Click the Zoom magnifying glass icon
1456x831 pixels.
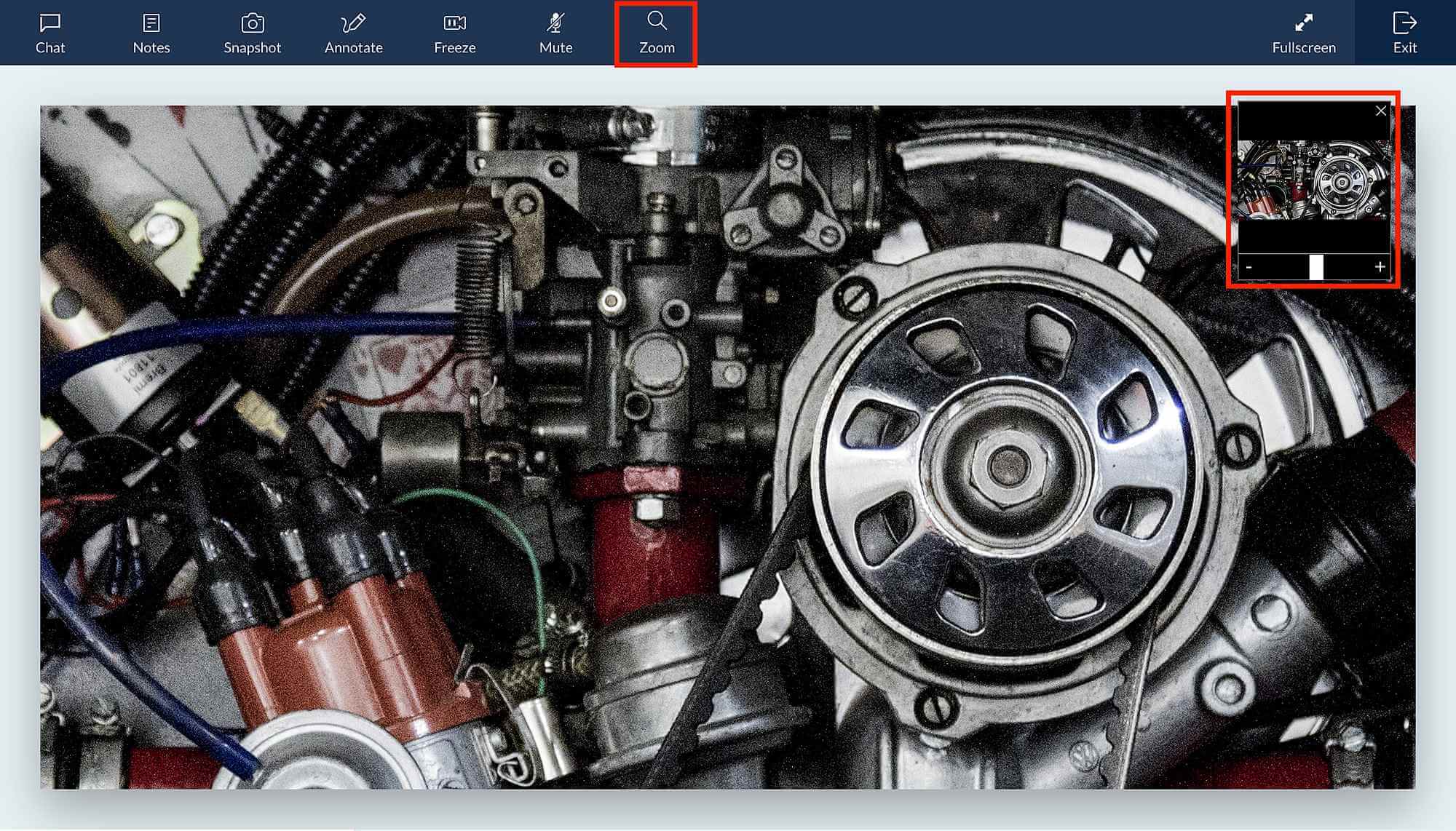tap(657, 20)
